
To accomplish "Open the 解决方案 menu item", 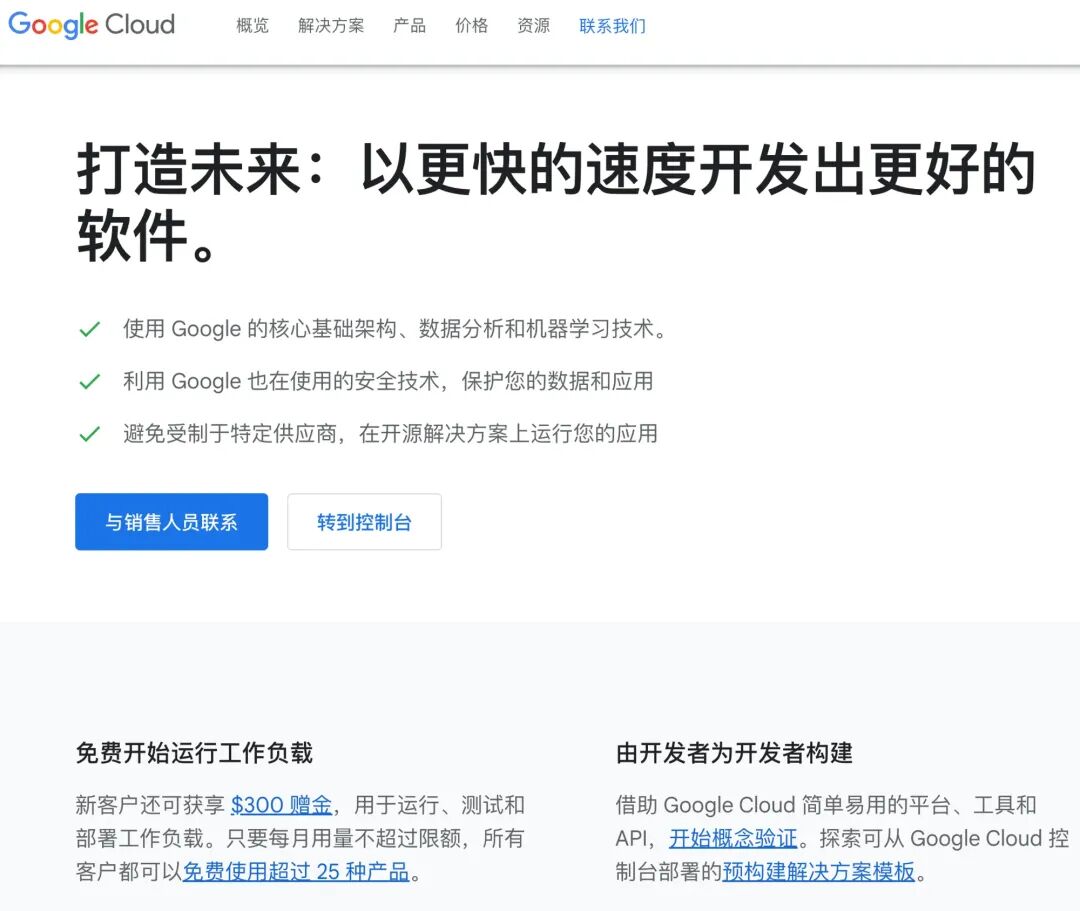I will 331,26.
